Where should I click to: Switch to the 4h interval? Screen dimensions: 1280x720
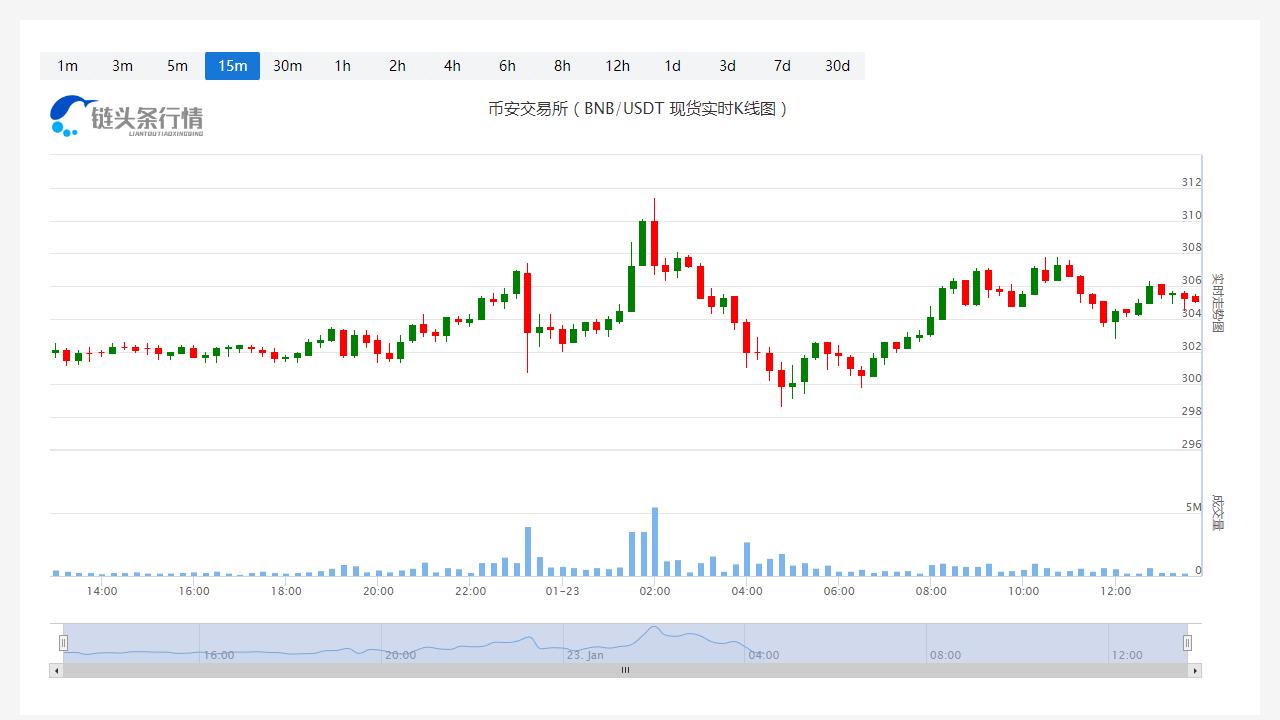(x=452, y=66)
